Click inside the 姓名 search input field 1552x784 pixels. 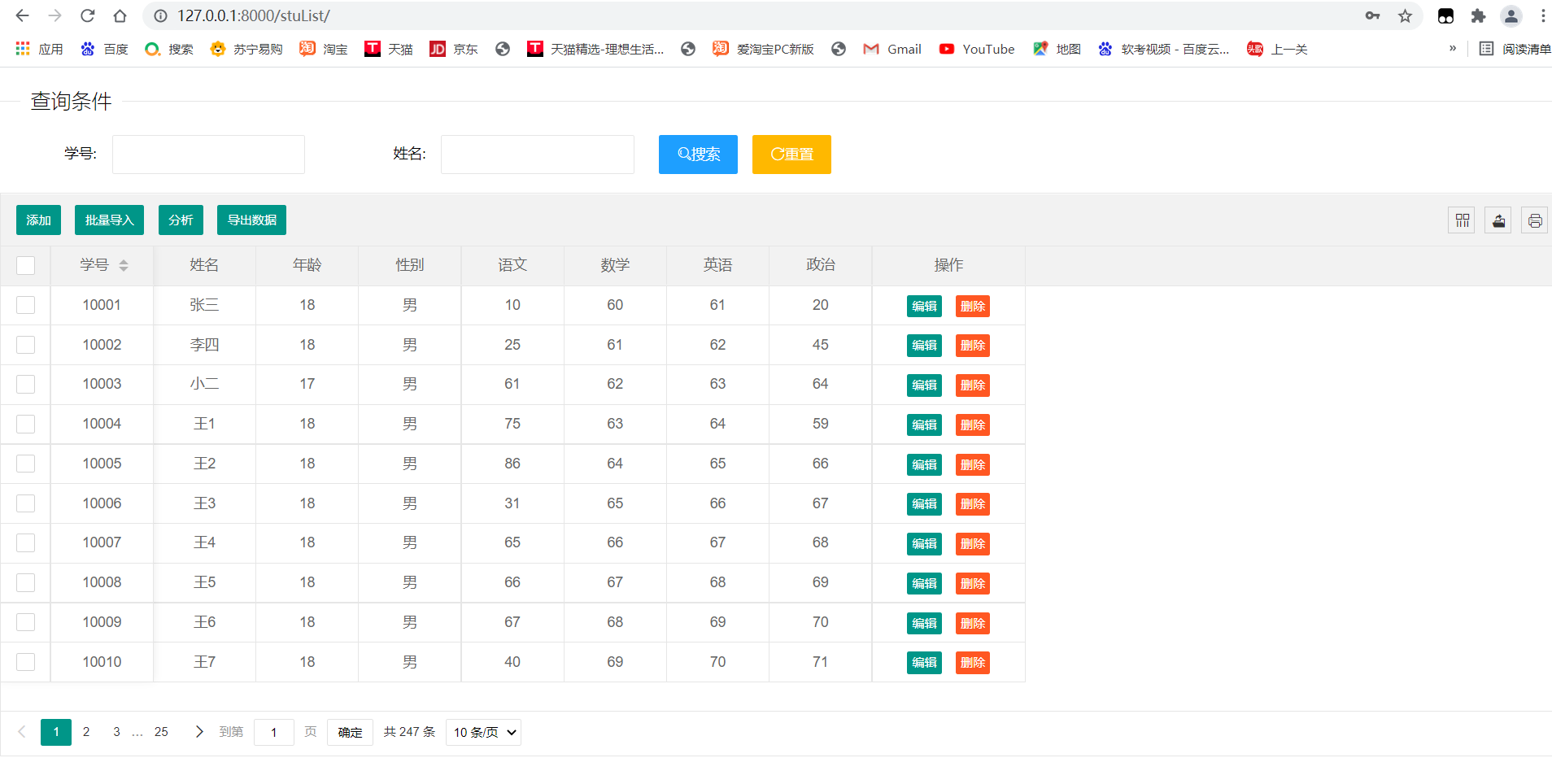coord(537,154)
